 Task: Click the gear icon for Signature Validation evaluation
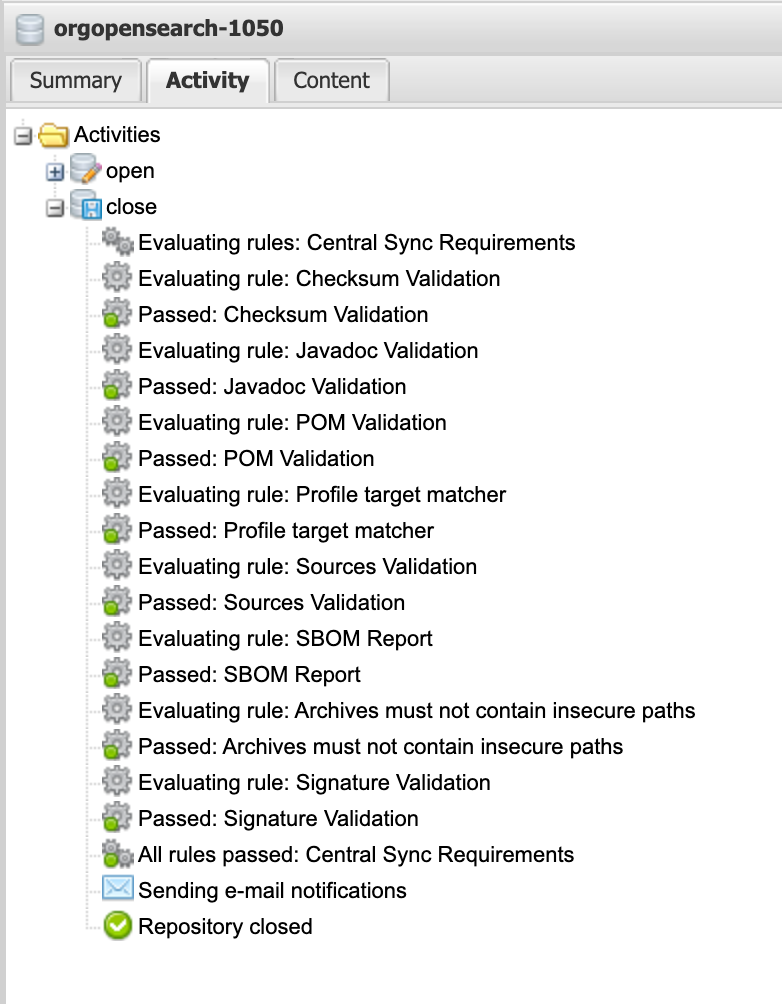pyautogui.click(x=119, y=782)
